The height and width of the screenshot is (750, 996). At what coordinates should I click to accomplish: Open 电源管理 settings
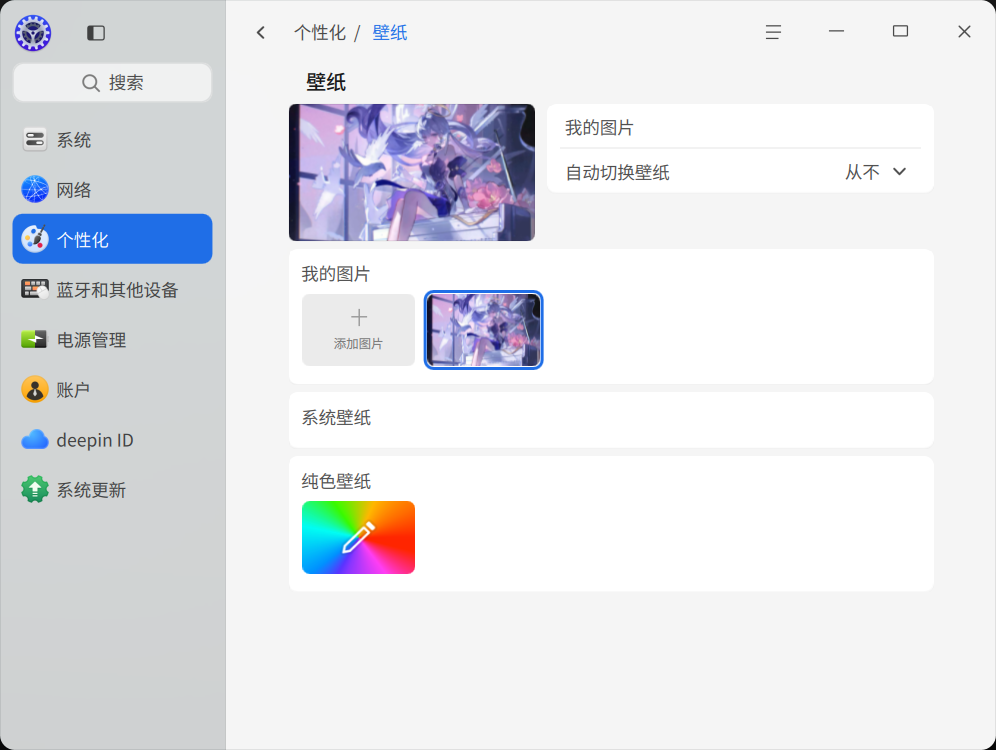point(112,339)
